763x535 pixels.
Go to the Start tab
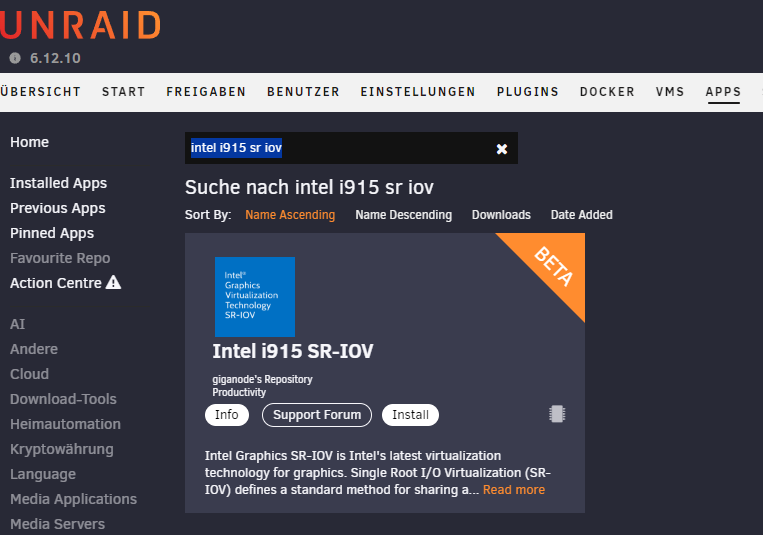[124, 92]
